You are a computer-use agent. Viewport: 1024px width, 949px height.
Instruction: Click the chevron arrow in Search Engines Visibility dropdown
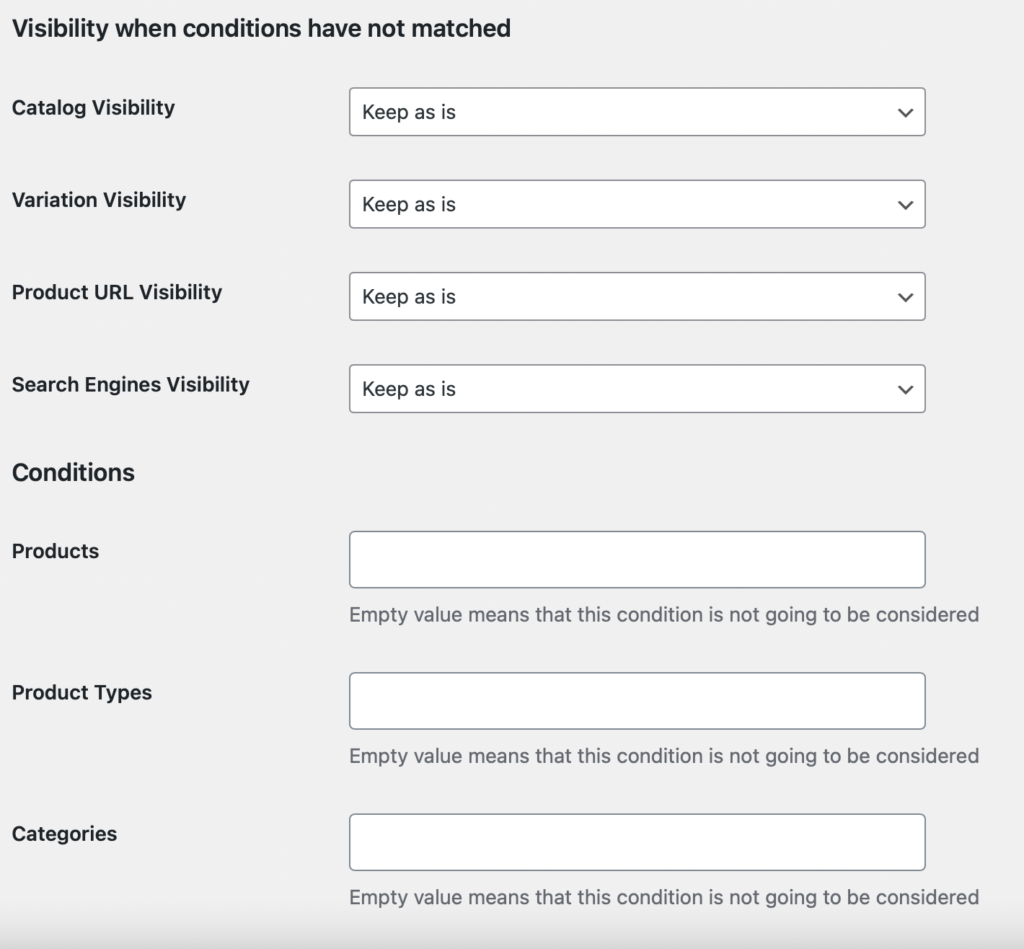click(905, 389)
